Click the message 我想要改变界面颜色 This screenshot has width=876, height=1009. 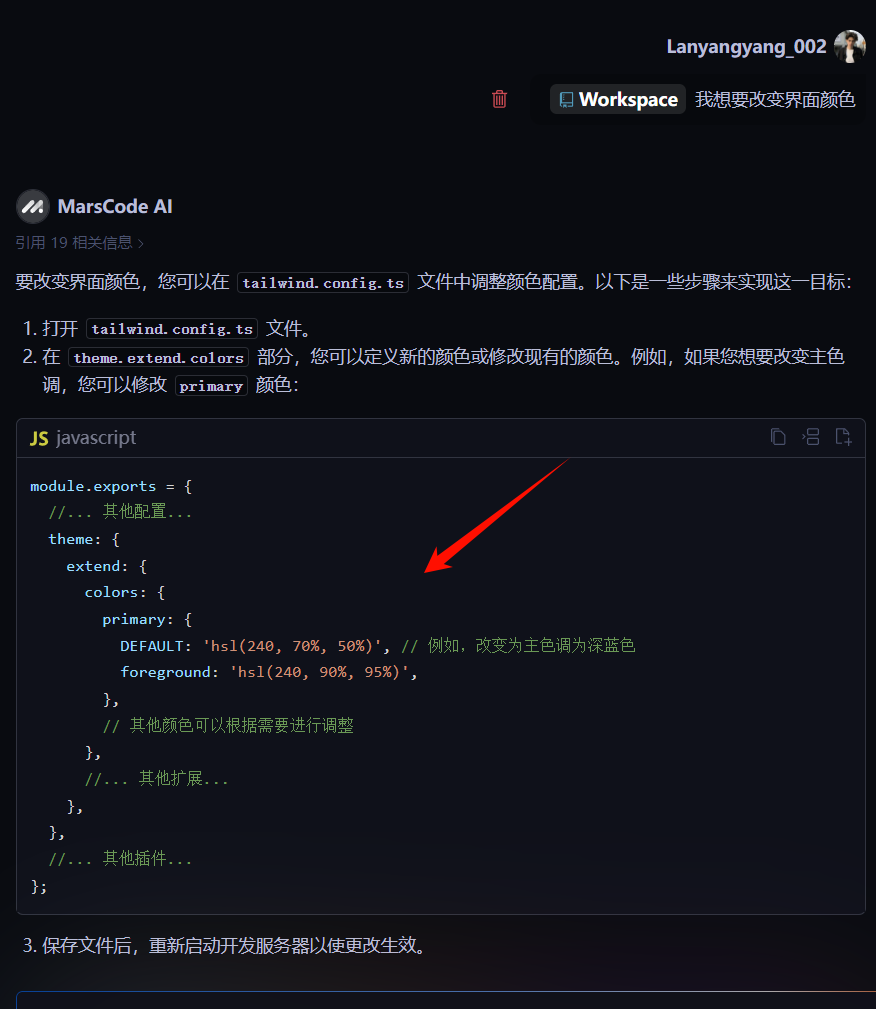pos(775,99)
